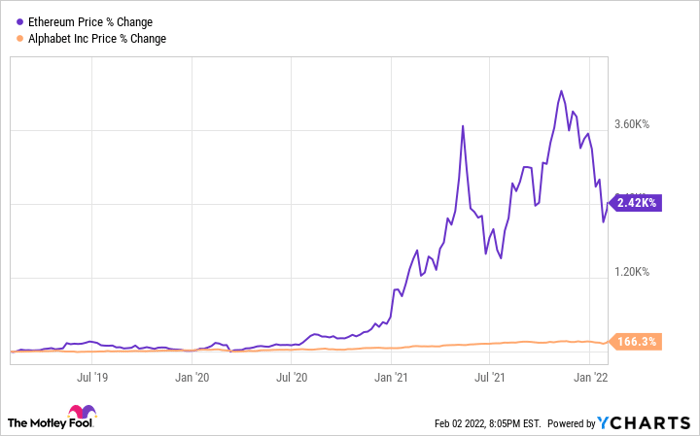Click the 1.20K% y-axis label
This screenshot has height=436, width=700.
(632, 272)
